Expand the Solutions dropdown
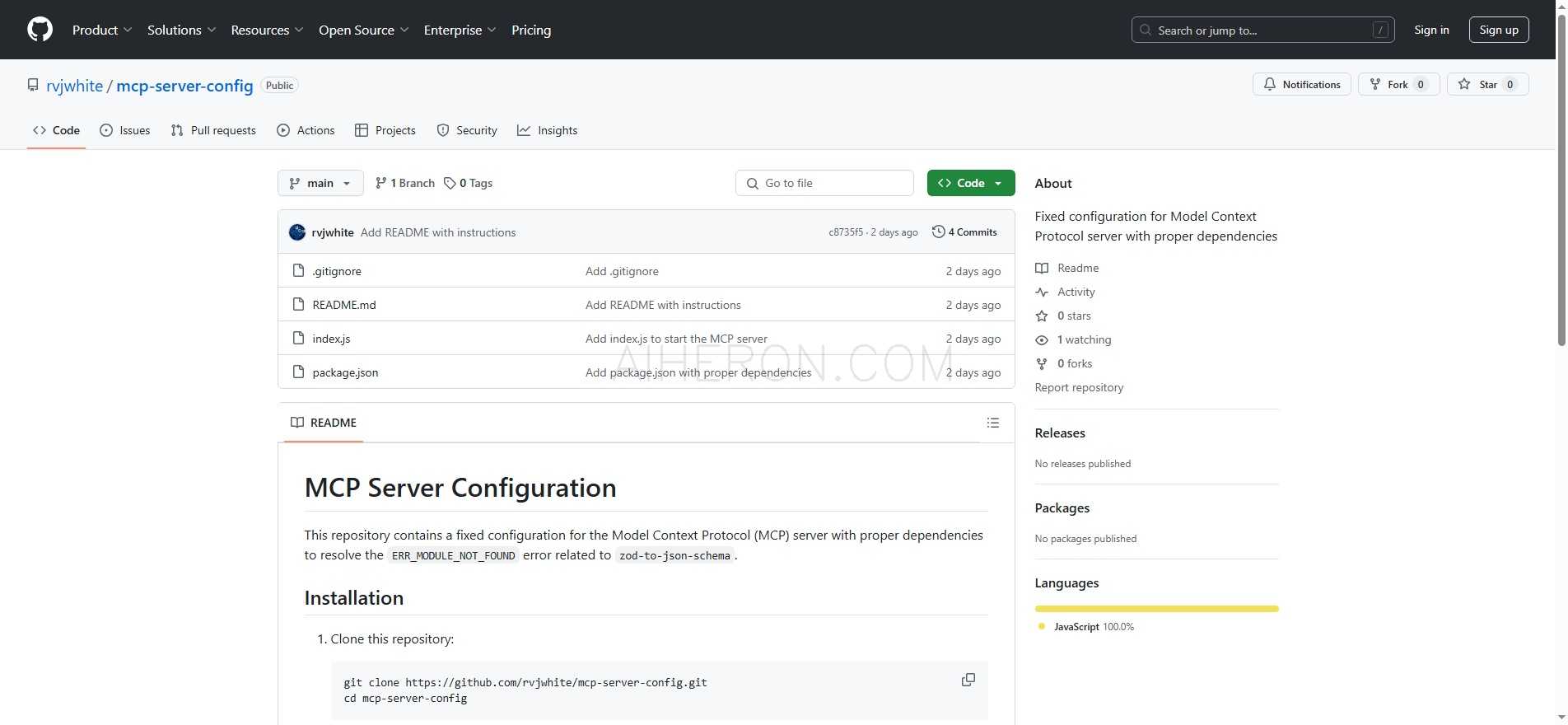Viewport: 1568px width, 725px height. coord(181,30)
